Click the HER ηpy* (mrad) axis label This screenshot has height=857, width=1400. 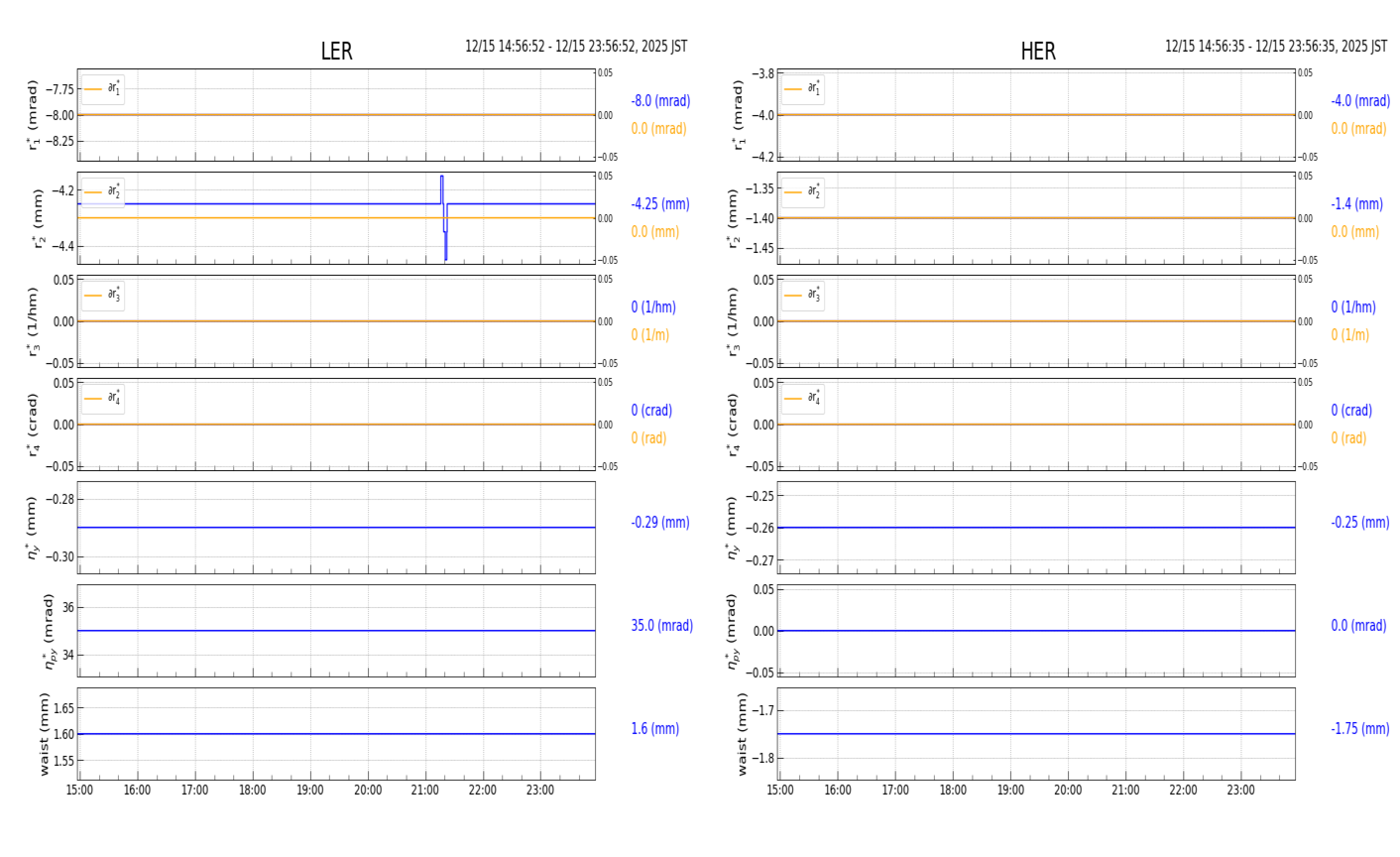[735, 631]
